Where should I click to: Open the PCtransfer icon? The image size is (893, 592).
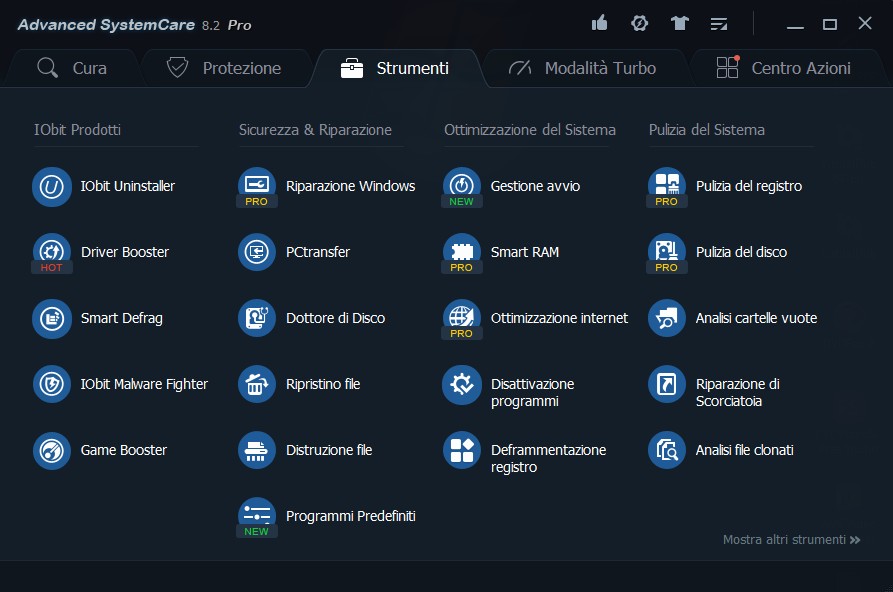[257, 252]
